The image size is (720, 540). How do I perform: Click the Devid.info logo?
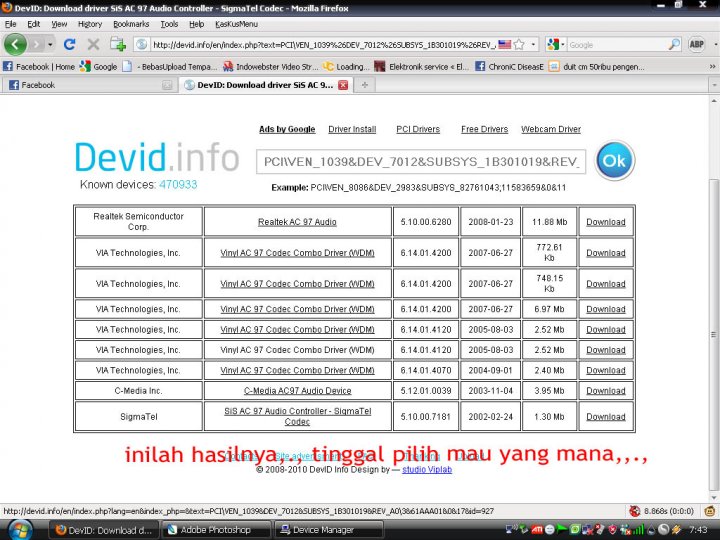coord(157,158)
